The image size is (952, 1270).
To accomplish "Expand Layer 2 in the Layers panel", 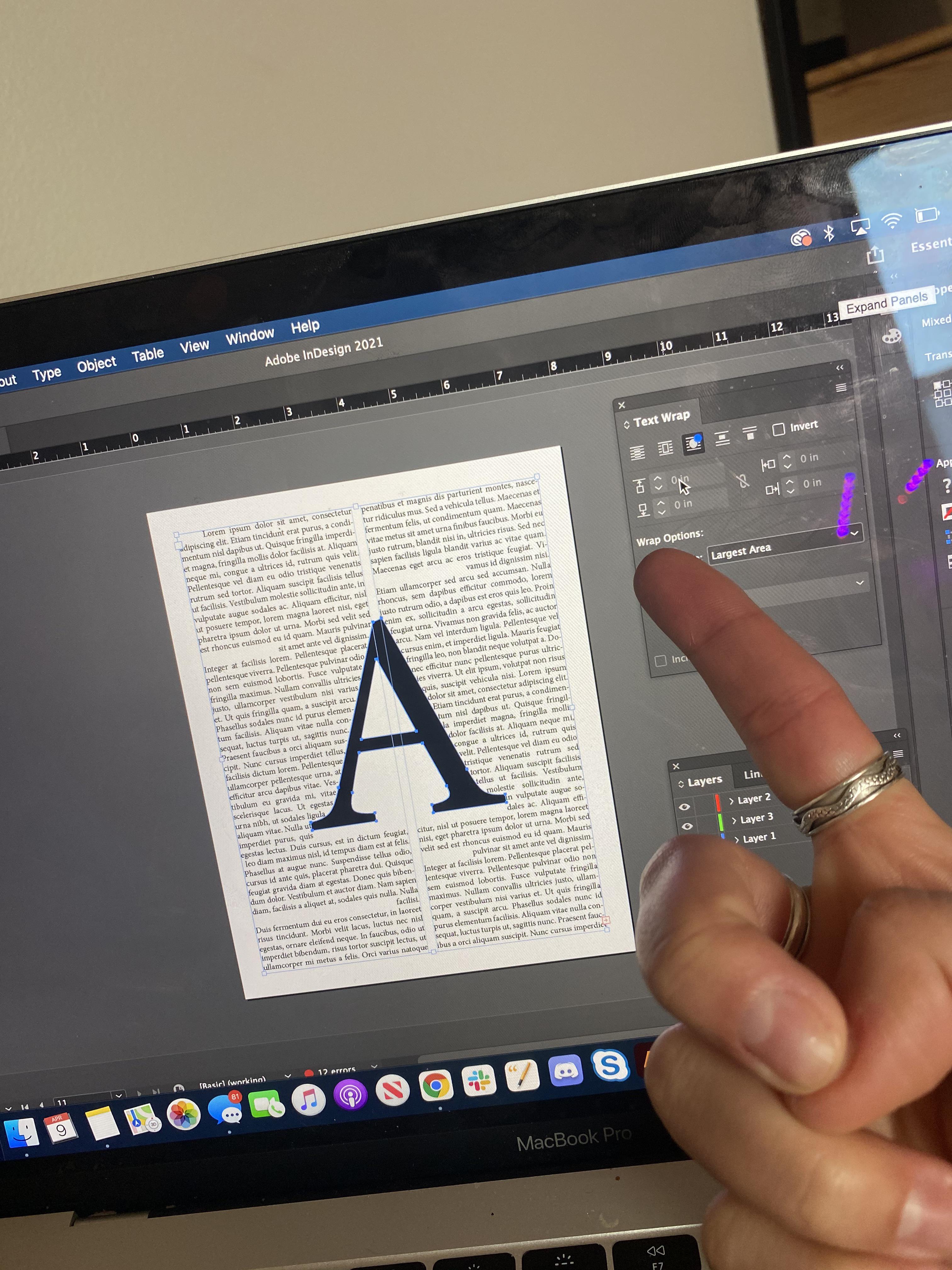I will [732, 801].
